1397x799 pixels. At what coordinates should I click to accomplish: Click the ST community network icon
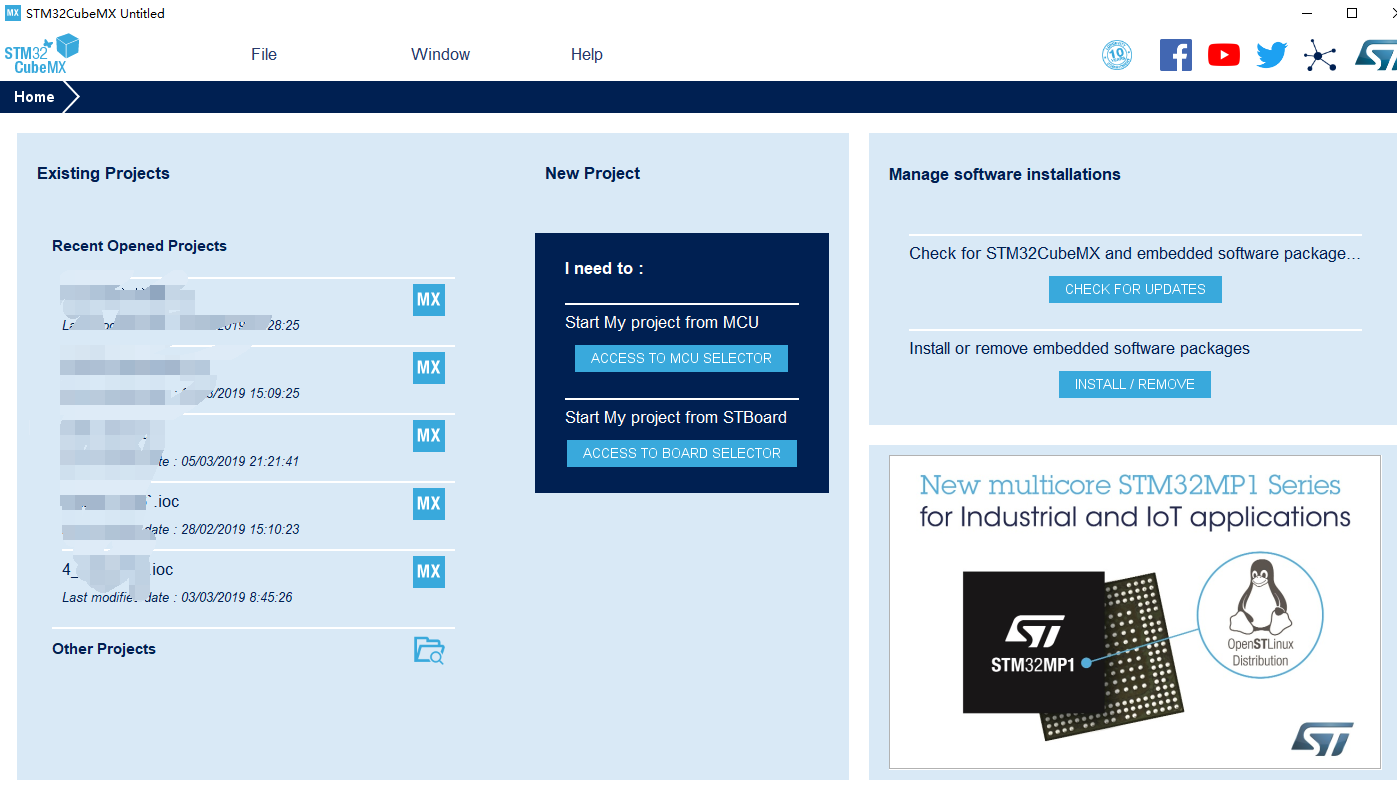coord(1320,55)
